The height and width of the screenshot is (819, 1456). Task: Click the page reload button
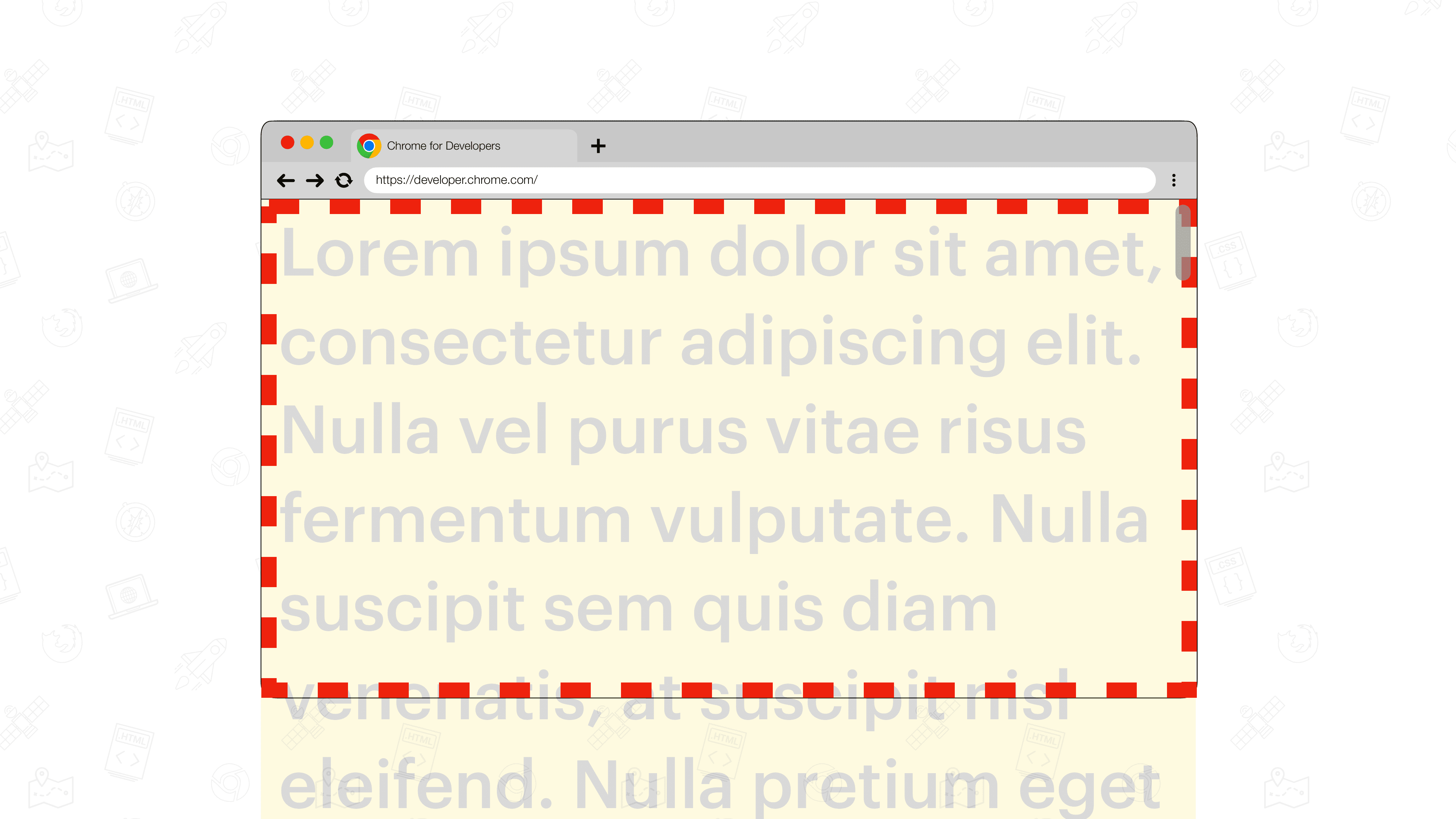[x=344, y=180]
